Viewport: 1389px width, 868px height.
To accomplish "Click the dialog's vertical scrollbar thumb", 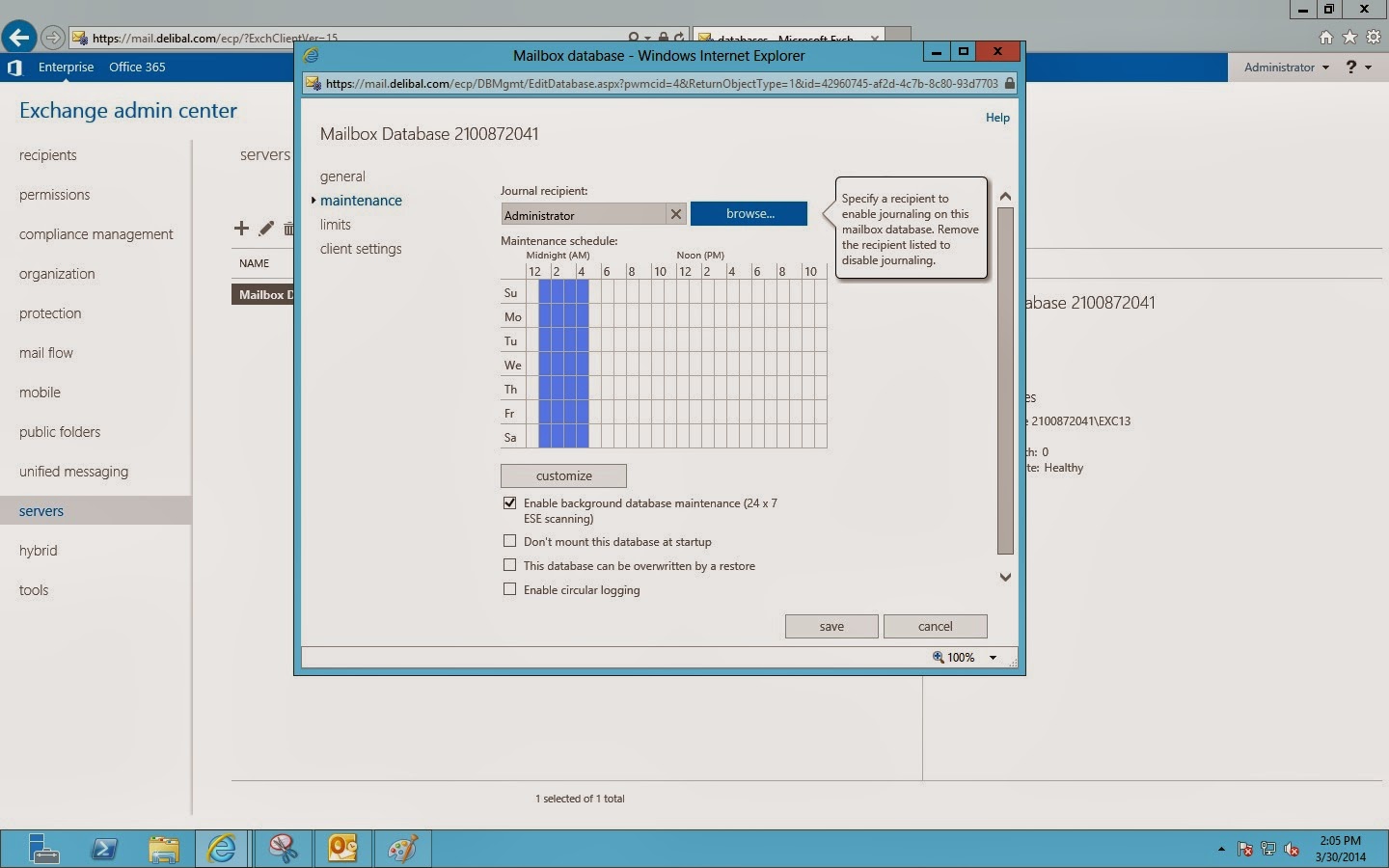I will [x=1005, y=379].
